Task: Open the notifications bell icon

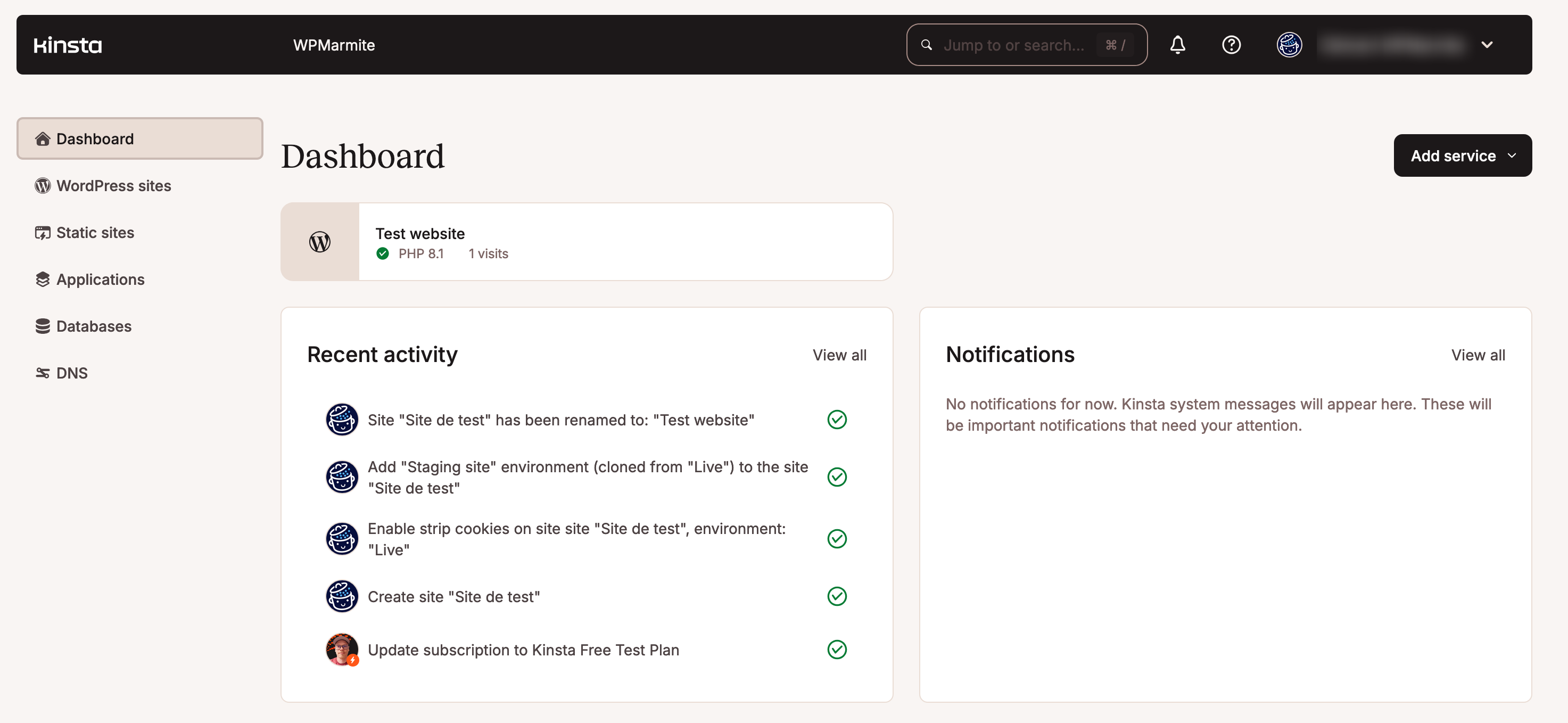Action: 1178,45
